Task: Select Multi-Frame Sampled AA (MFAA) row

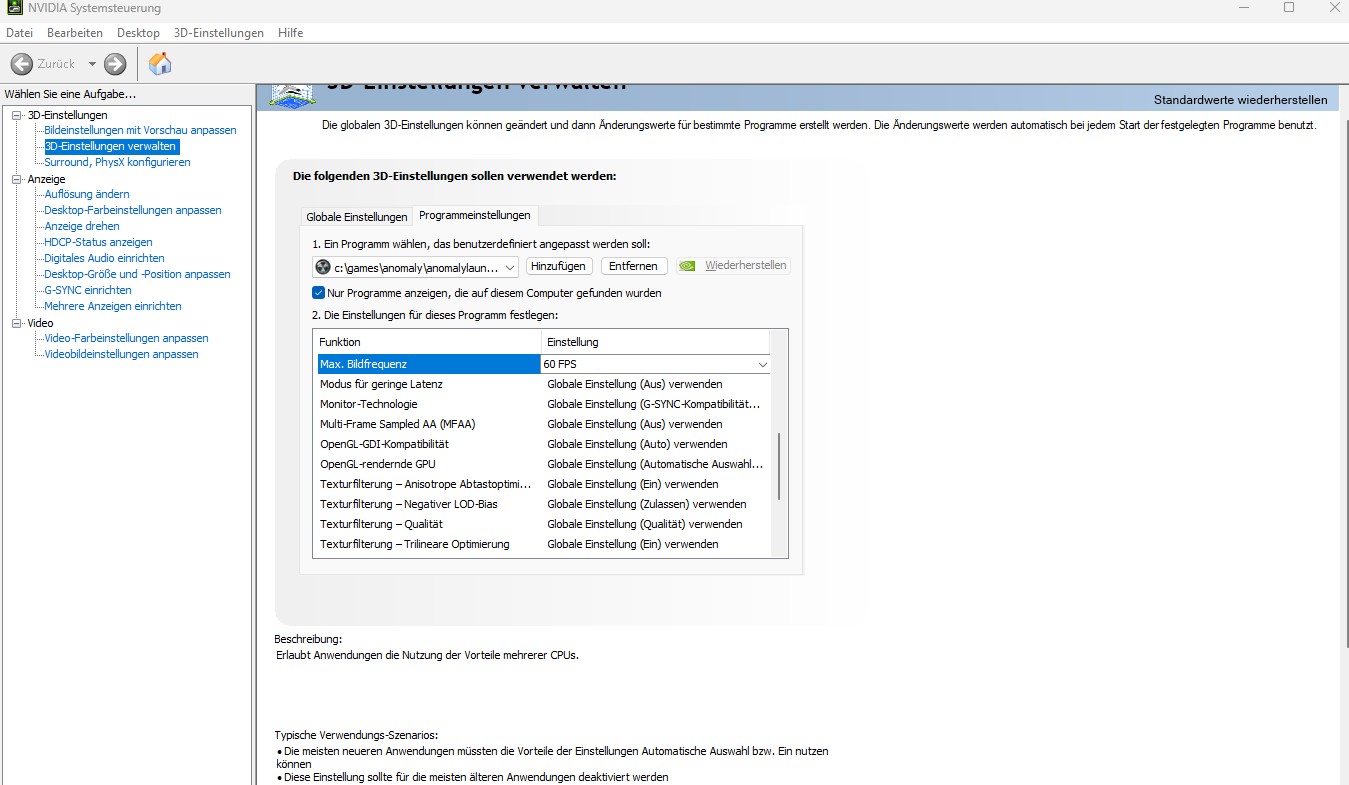Action: point(542,424)
